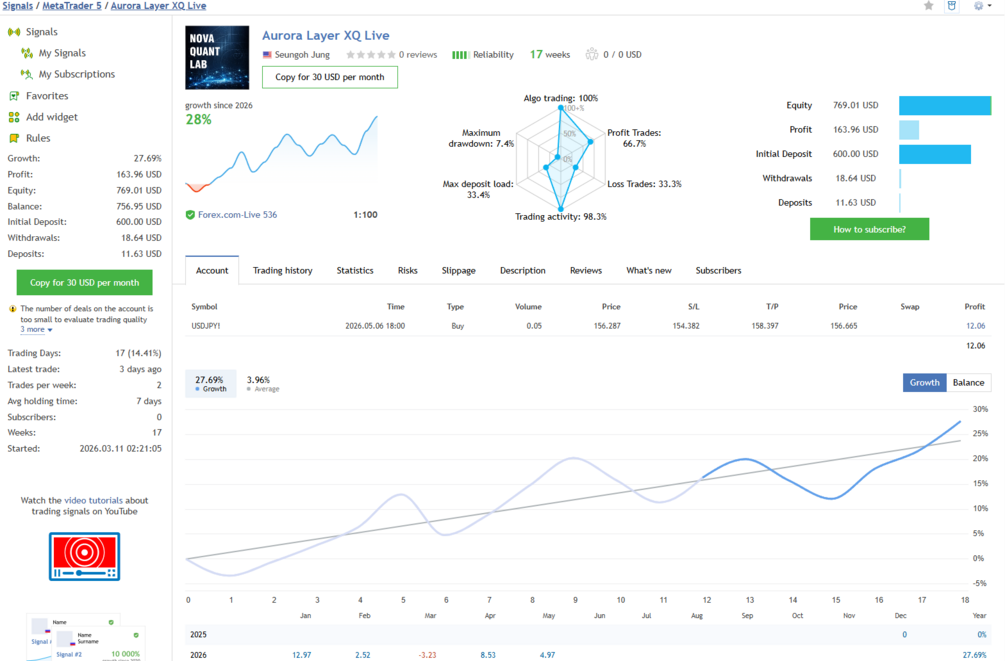The height and width of the screenshot is (661, 1005).
Task: Click the USDJPY! symbol in the positions table
Action: pos(206,326)
